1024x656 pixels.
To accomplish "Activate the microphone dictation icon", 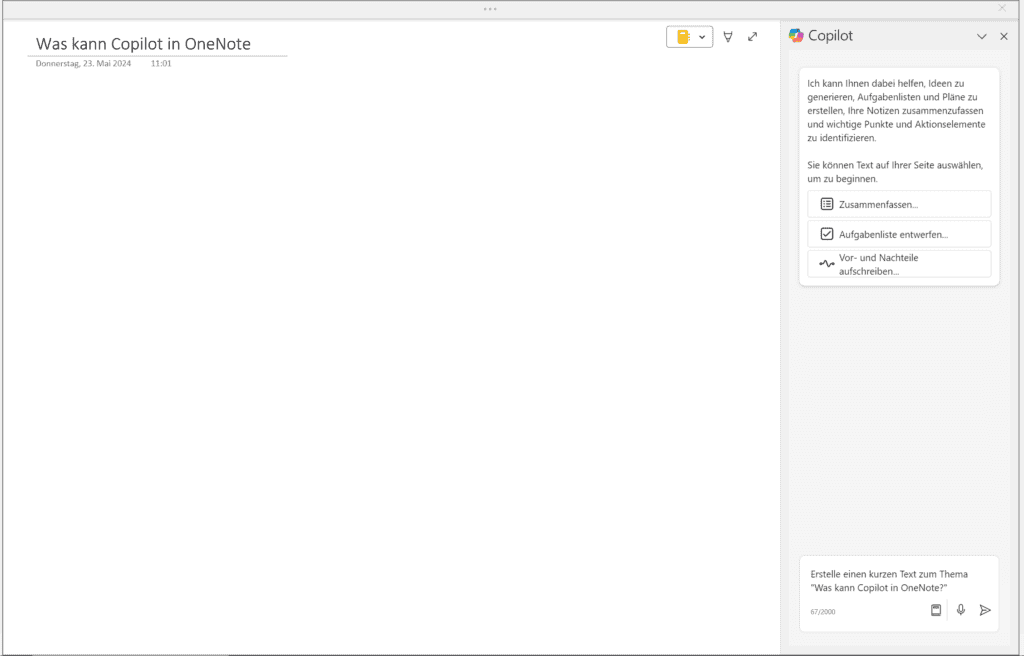I will (x=961, y=610).
